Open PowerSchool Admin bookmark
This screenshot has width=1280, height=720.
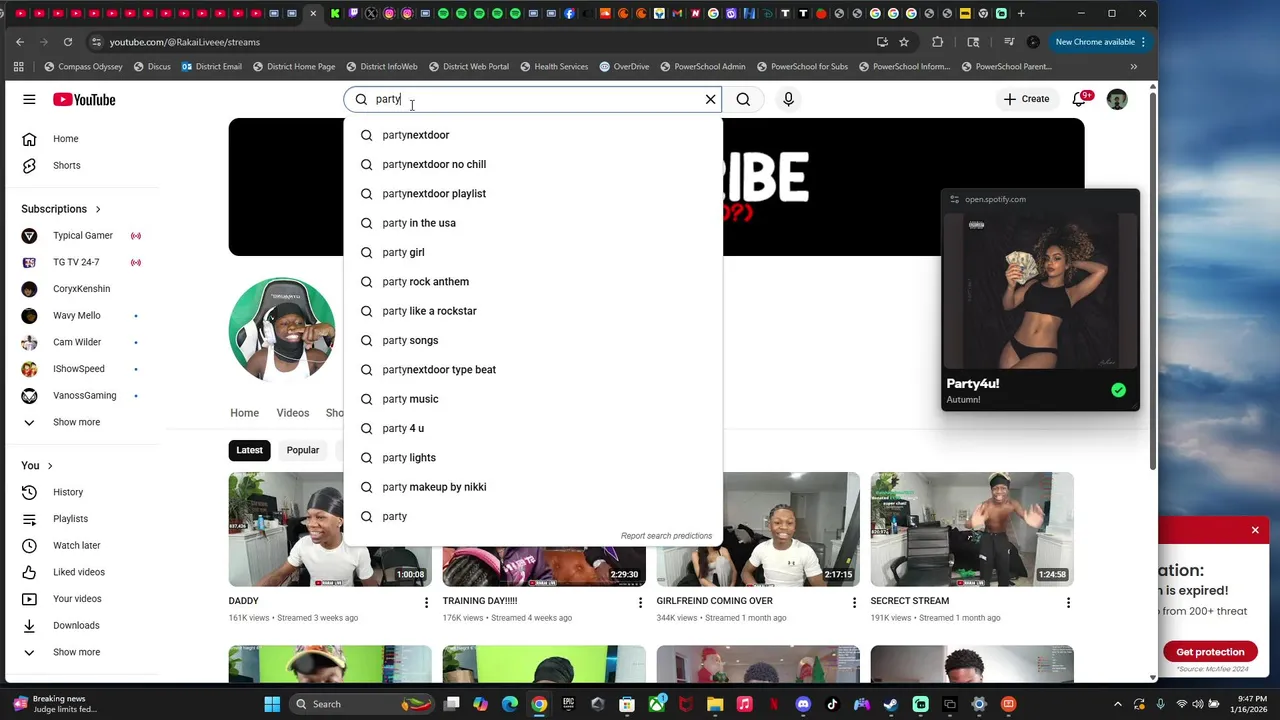click(703, 67)
